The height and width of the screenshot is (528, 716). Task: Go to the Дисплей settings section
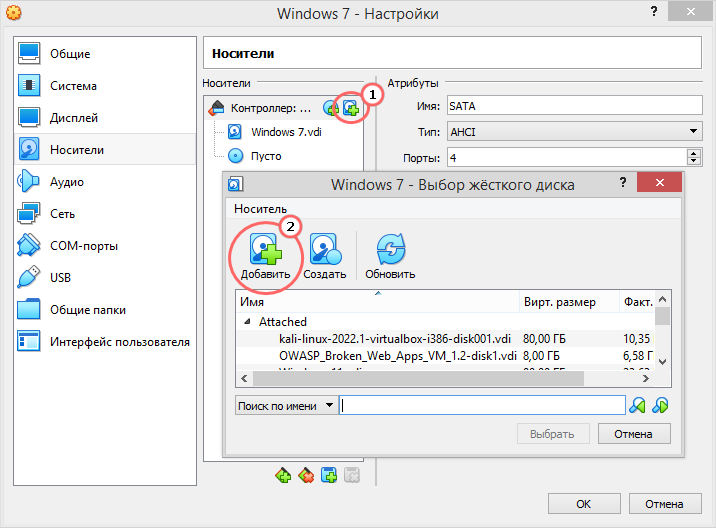(105, 117)
